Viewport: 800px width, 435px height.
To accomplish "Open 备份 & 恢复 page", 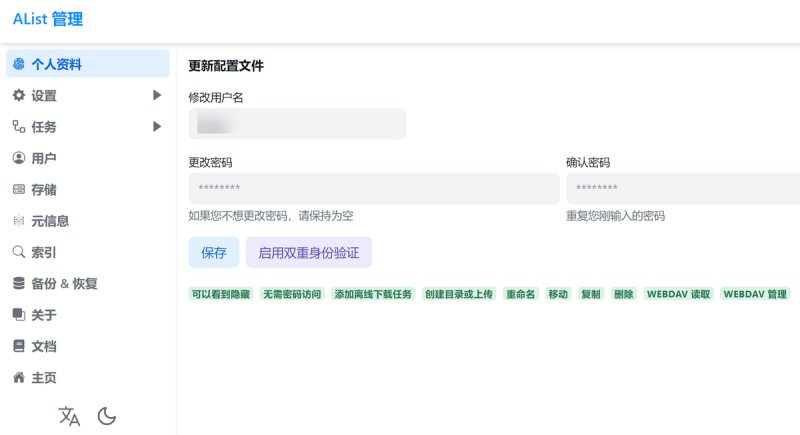I will [x=88, y=284].
